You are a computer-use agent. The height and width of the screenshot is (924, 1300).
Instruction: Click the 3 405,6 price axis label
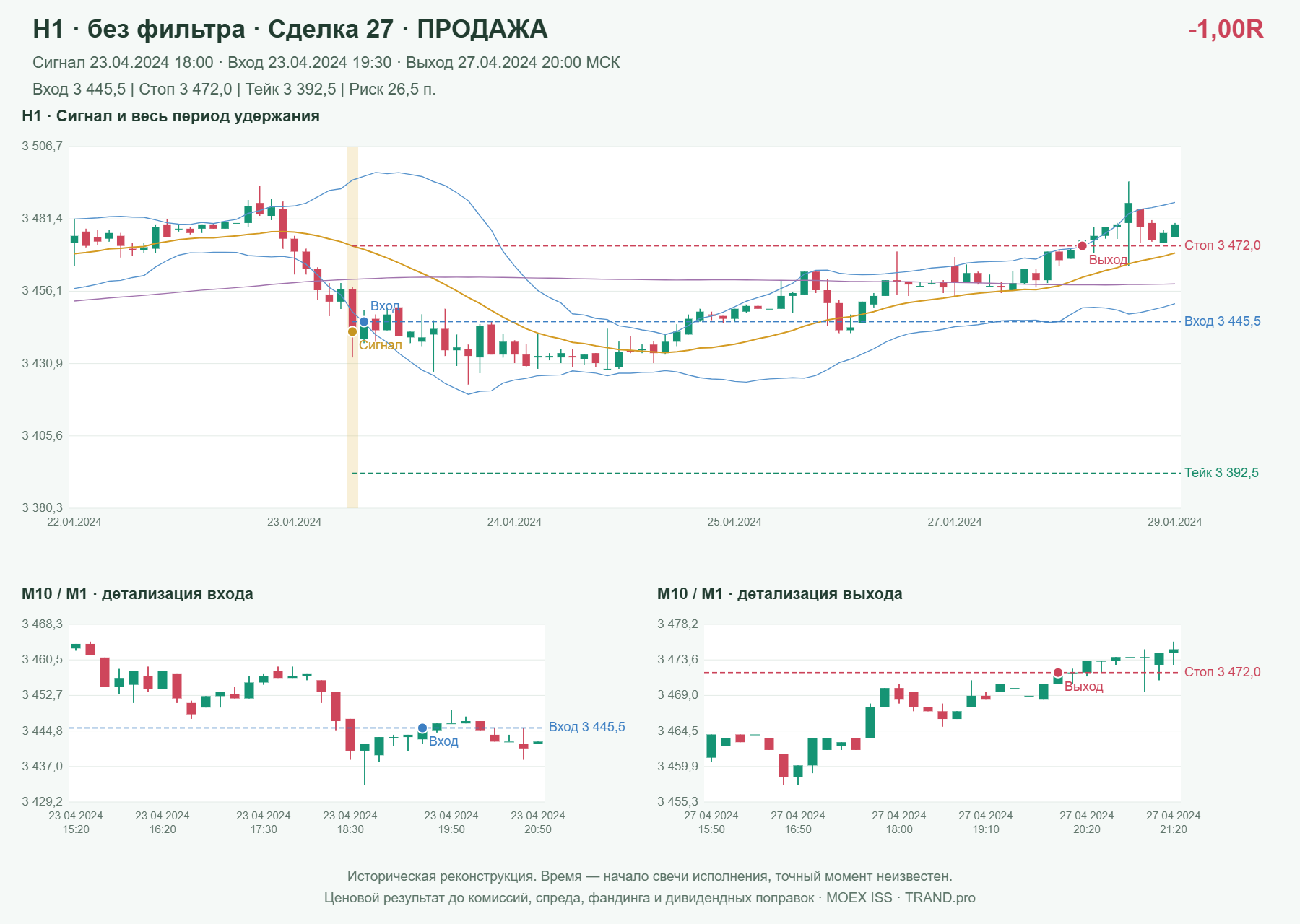(42, 436)
